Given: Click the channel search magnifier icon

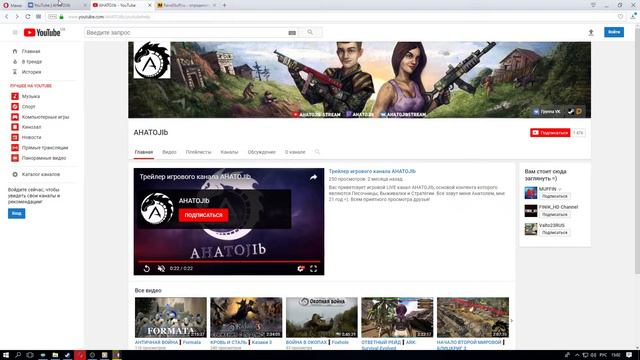Looking at the screenshot, I should pyautogui.click(x=317, y=152).
